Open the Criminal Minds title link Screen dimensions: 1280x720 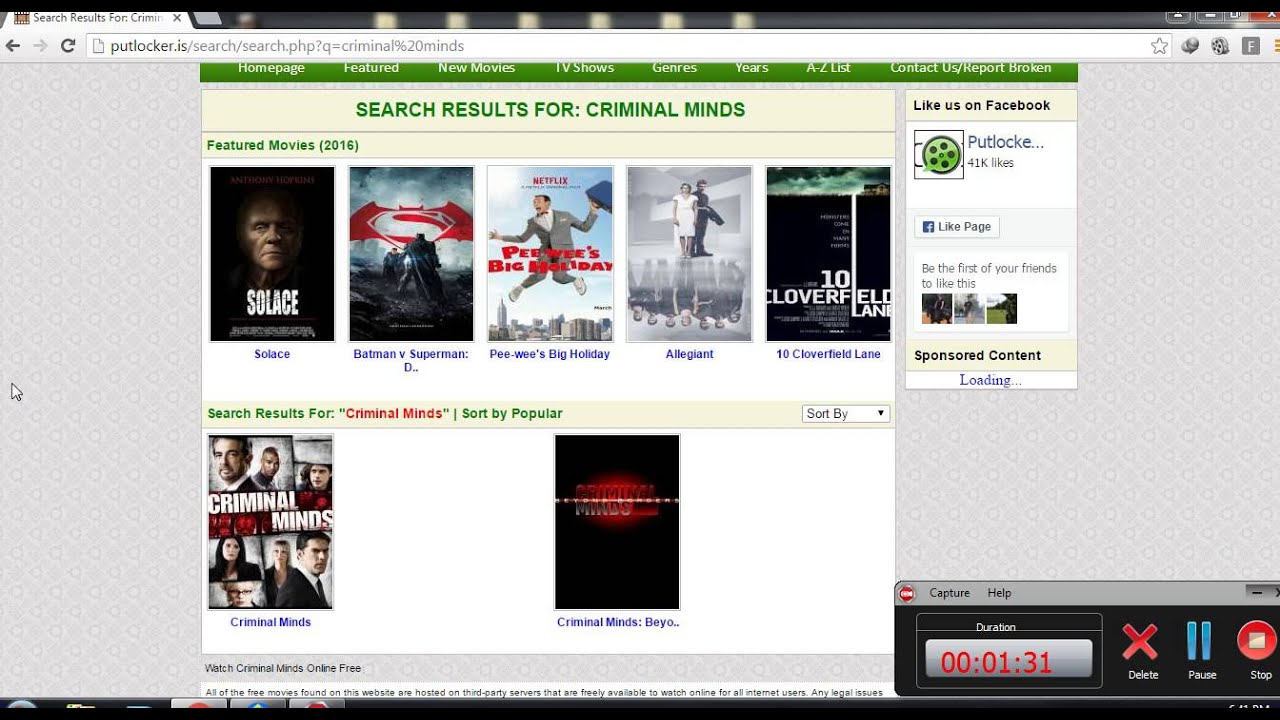coord(270,622)
